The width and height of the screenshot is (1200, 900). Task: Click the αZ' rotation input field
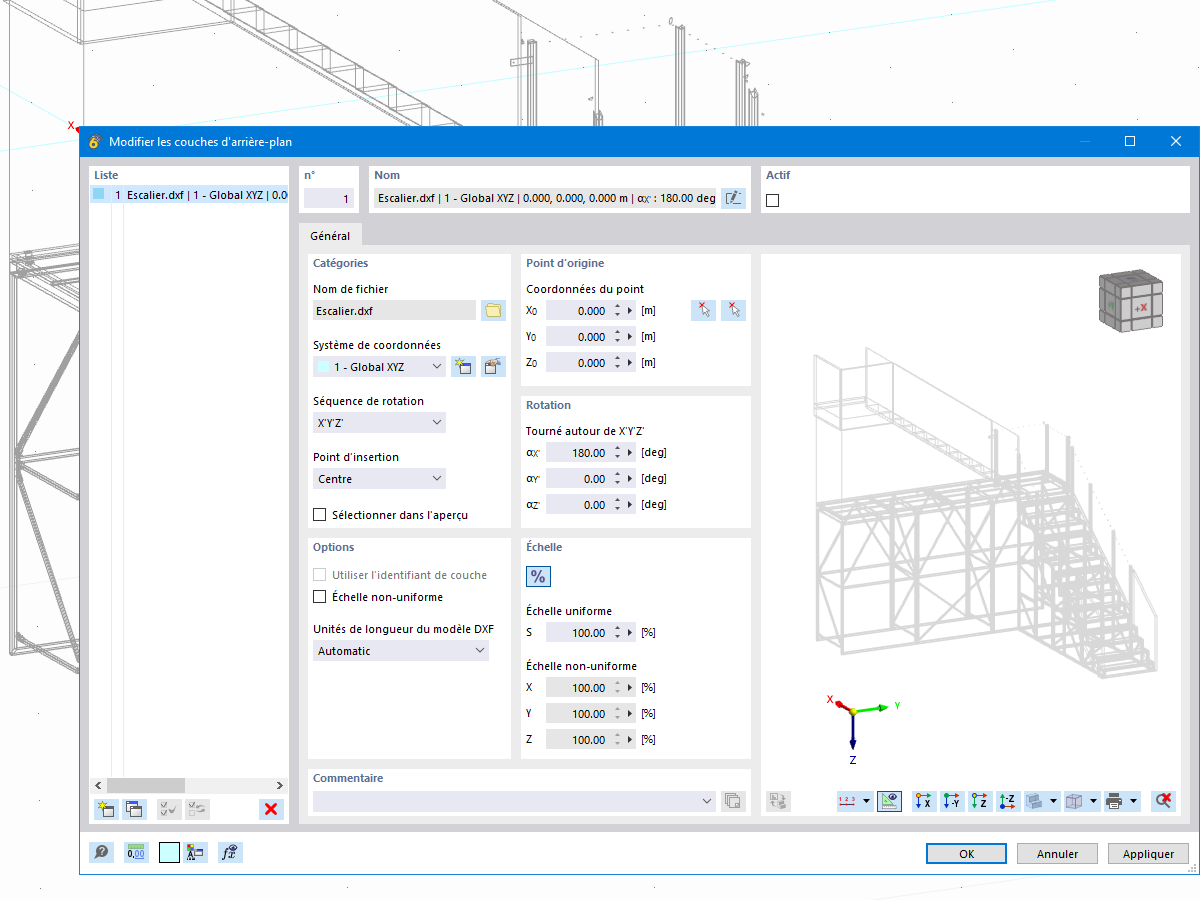pos(578,505)
